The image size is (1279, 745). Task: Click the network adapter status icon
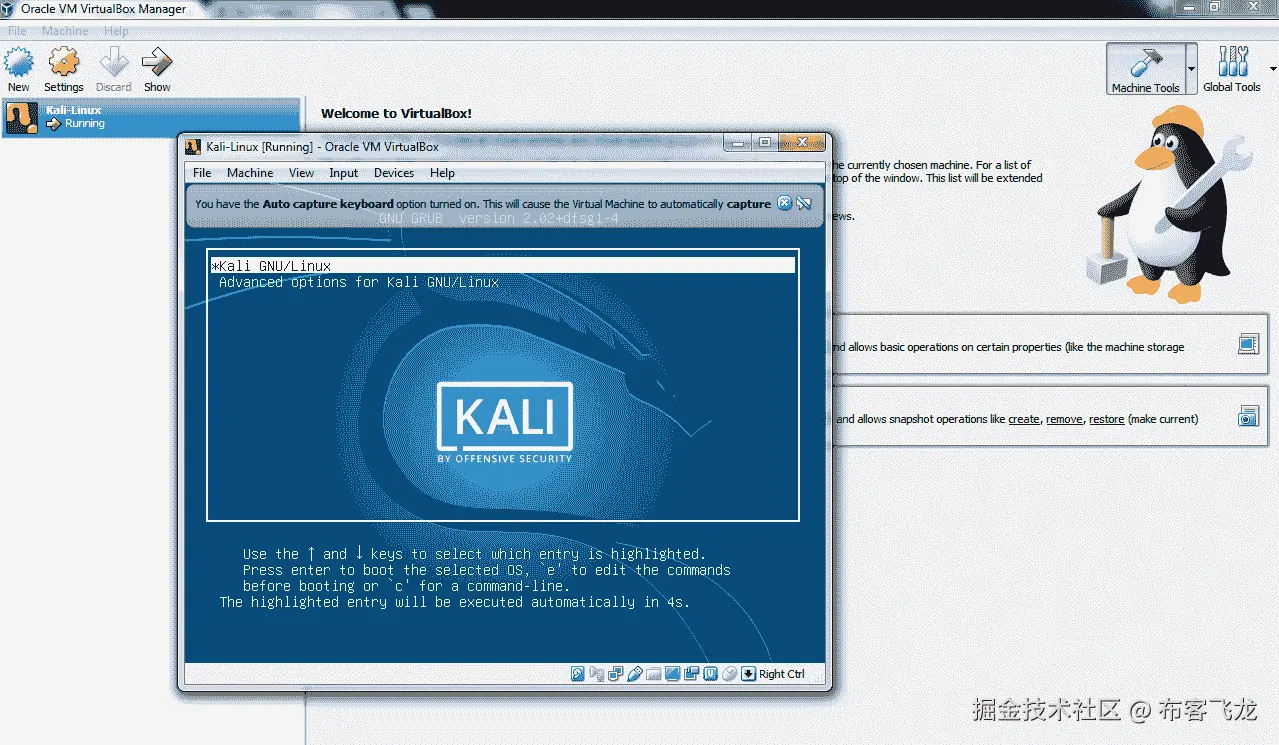point(616,674)
